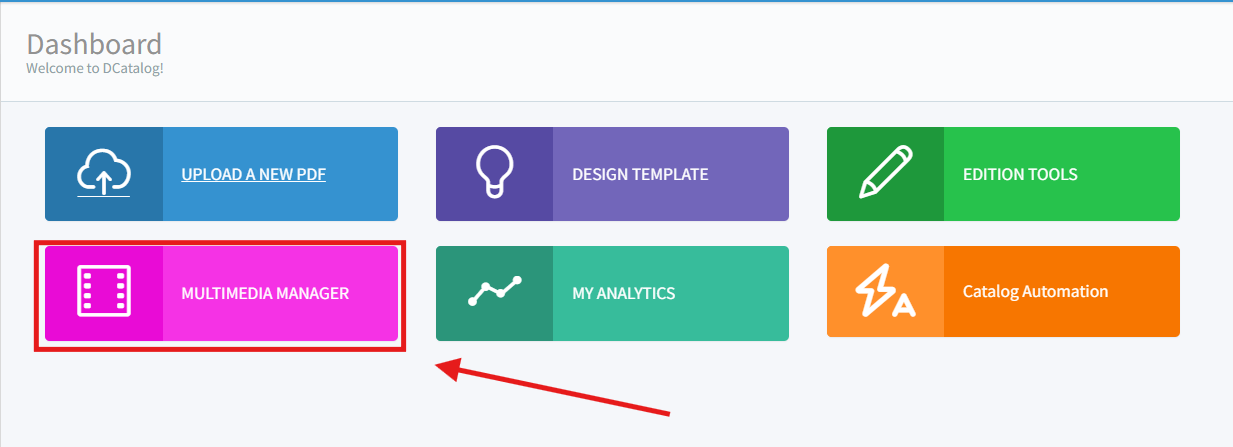Click the cloud upload icon
Viewport: 1233px width, 447px height.
tap(104, 174)
